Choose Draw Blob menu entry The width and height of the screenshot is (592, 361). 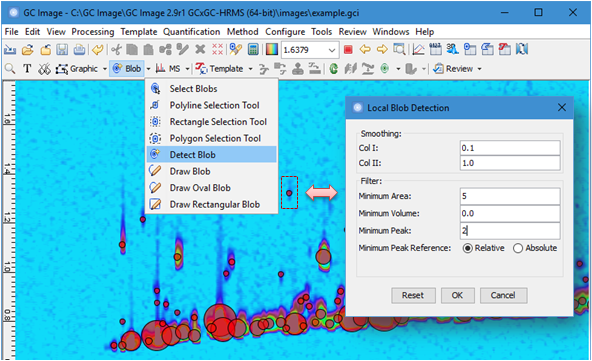coord(211,171)
